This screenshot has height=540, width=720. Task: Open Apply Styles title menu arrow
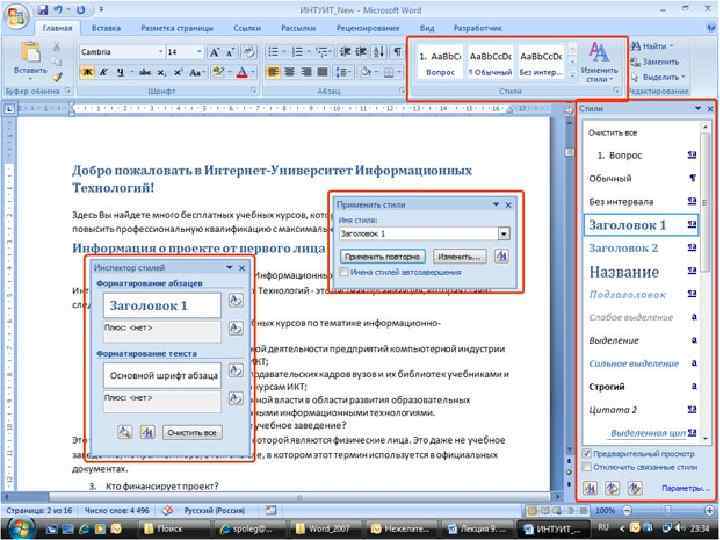tap(496, 204)
